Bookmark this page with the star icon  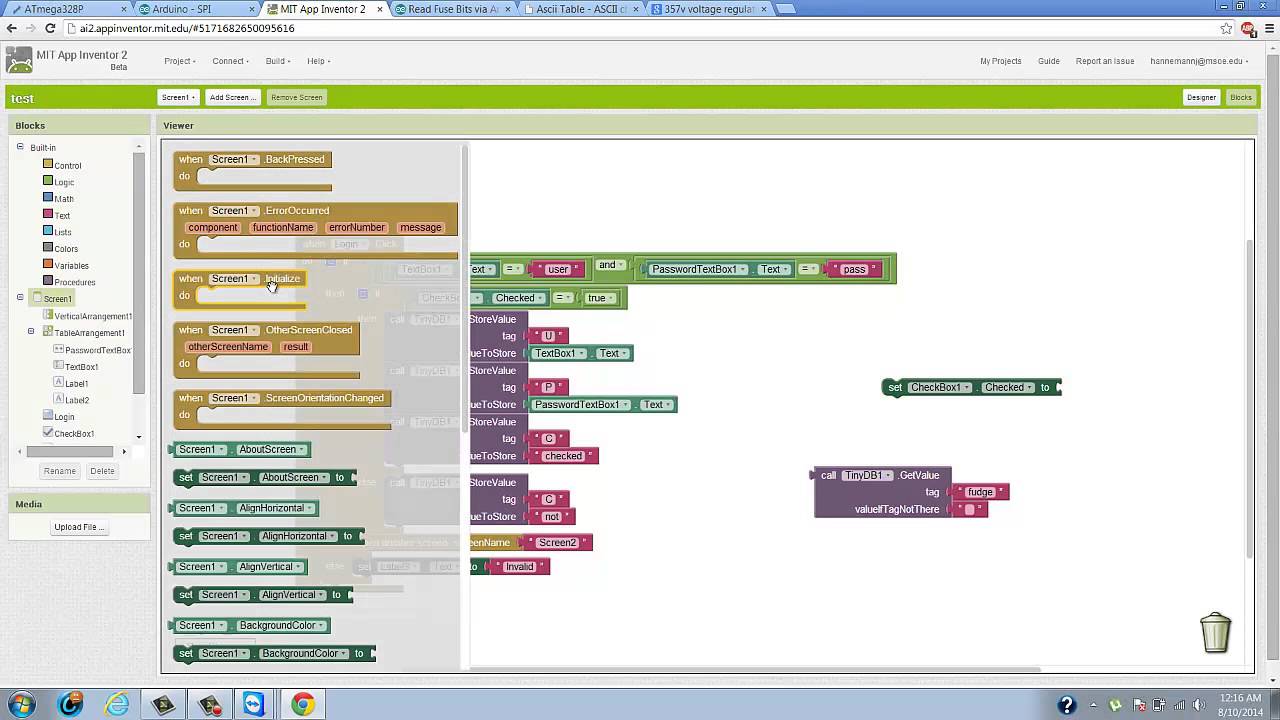pyautogui.click(x=1226, y=29)
